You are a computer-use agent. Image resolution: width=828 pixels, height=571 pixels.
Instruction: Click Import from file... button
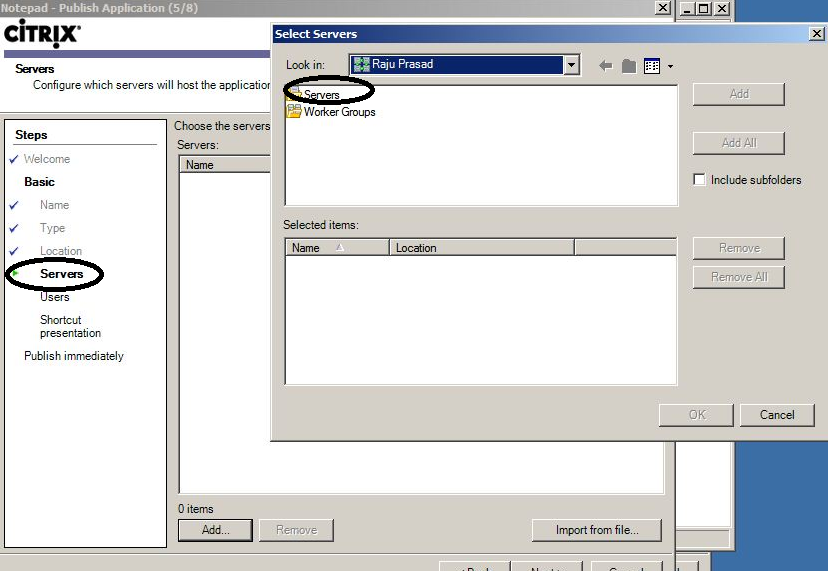coord(597,530)
